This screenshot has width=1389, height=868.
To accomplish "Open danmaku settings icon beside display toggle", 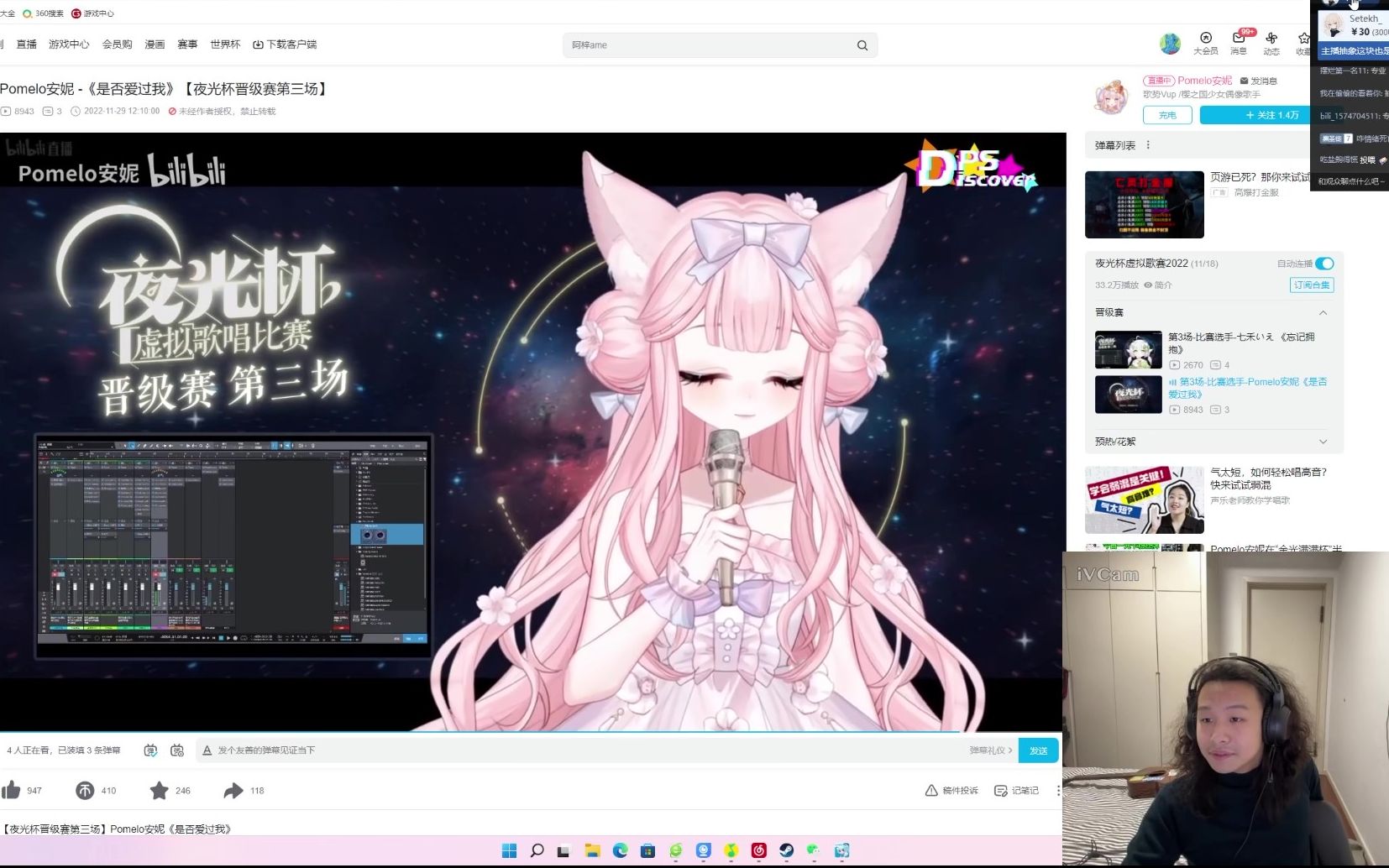I will coord(177,750).
